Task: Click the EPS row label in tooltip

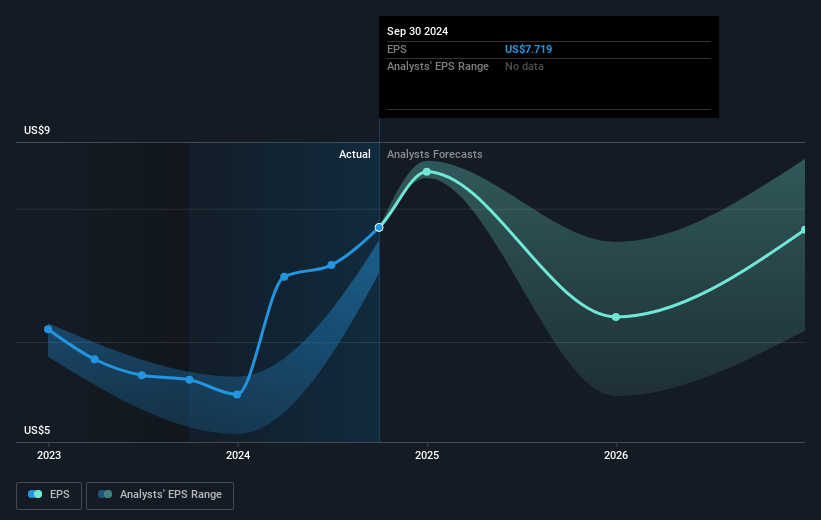Action: 396,49
